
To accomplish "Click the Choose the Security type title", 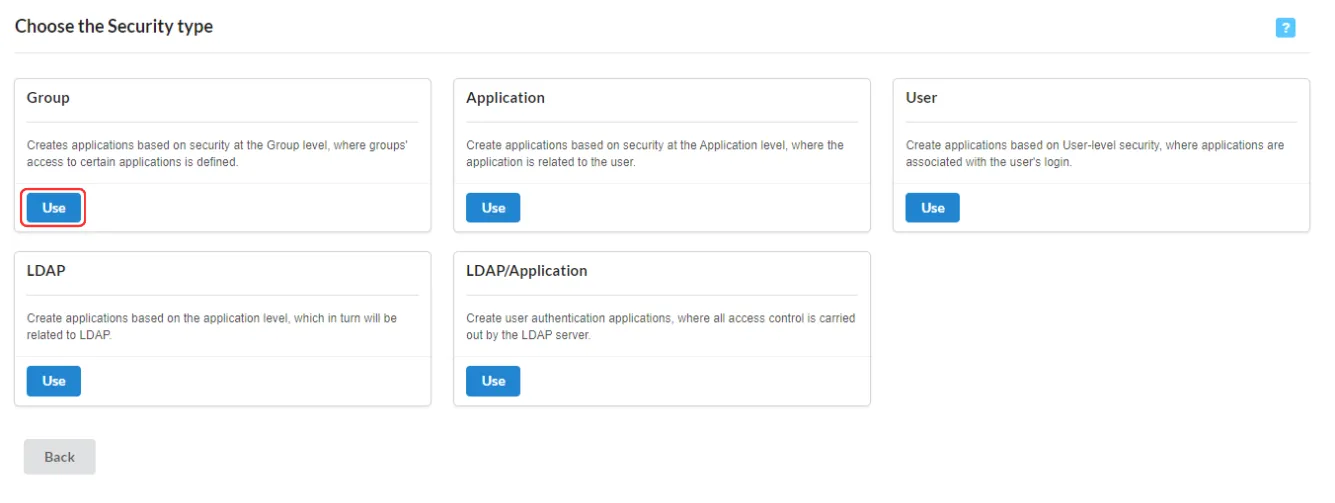I will pos(114,27).
